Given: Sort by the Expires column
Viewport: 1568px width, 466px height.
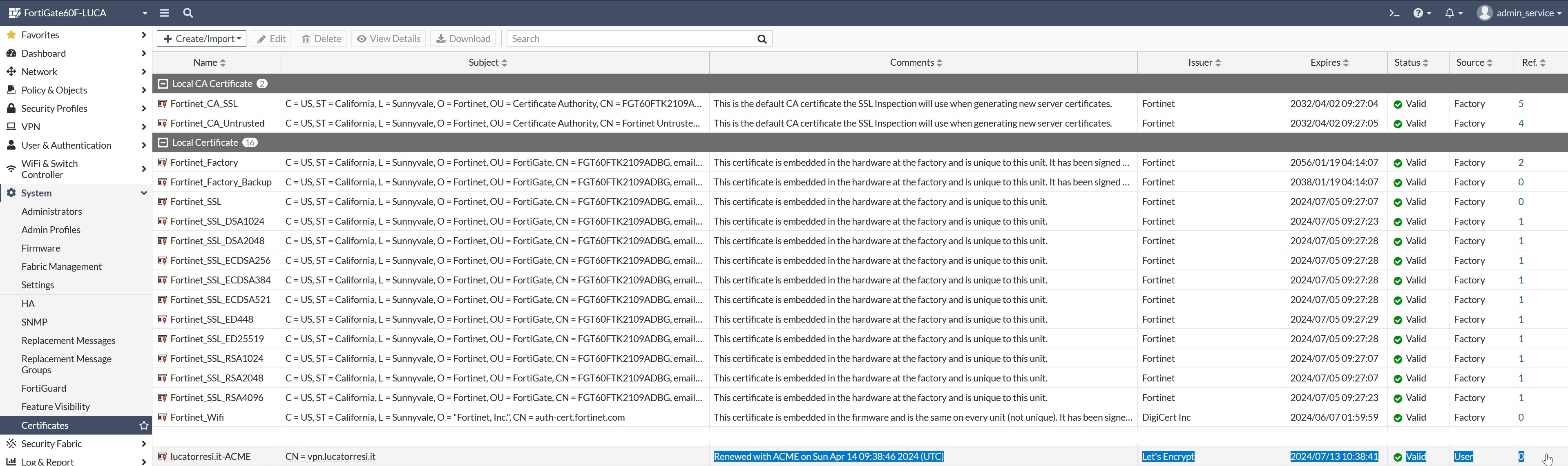Looking at the screenshot, I should pos(1329,62).
